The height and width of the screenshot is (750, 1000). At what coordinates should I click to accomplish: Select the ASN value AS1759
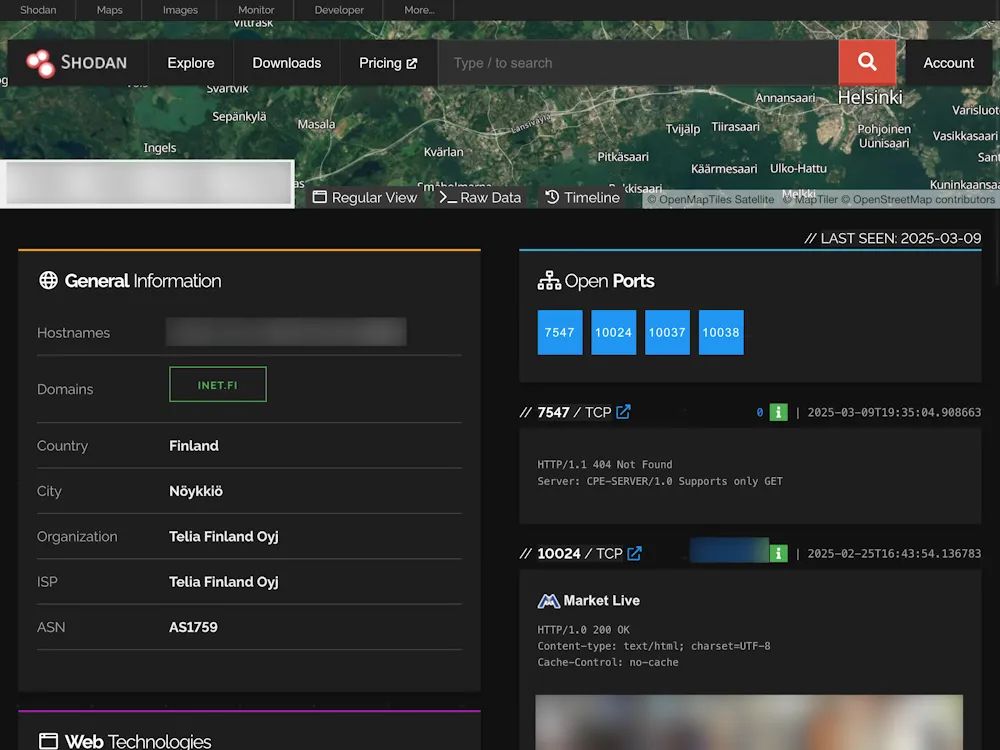click(193, 627)
